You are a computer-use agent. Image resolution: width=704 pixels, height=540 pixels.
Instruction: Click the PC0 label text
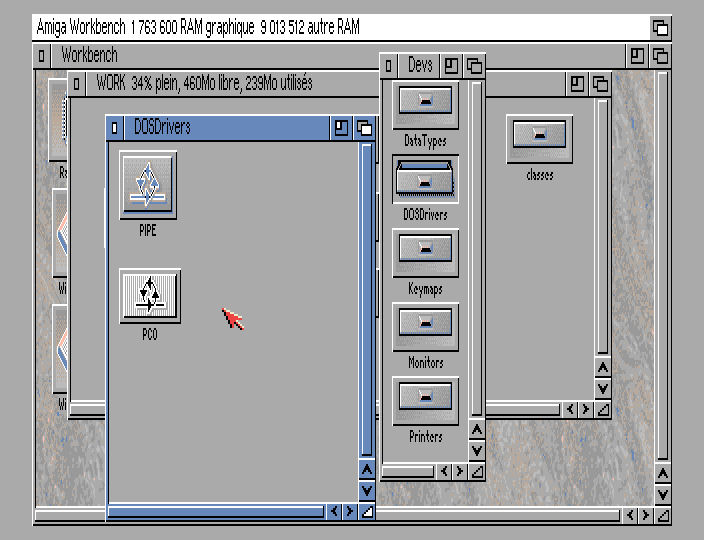(150, 334)
